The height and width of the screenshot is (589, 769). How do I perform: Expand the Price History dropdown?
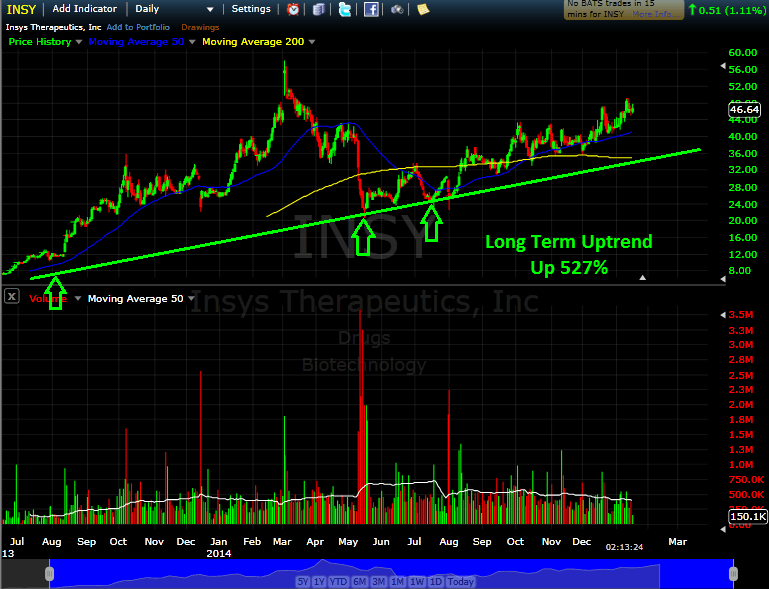[x=78, y=42]
